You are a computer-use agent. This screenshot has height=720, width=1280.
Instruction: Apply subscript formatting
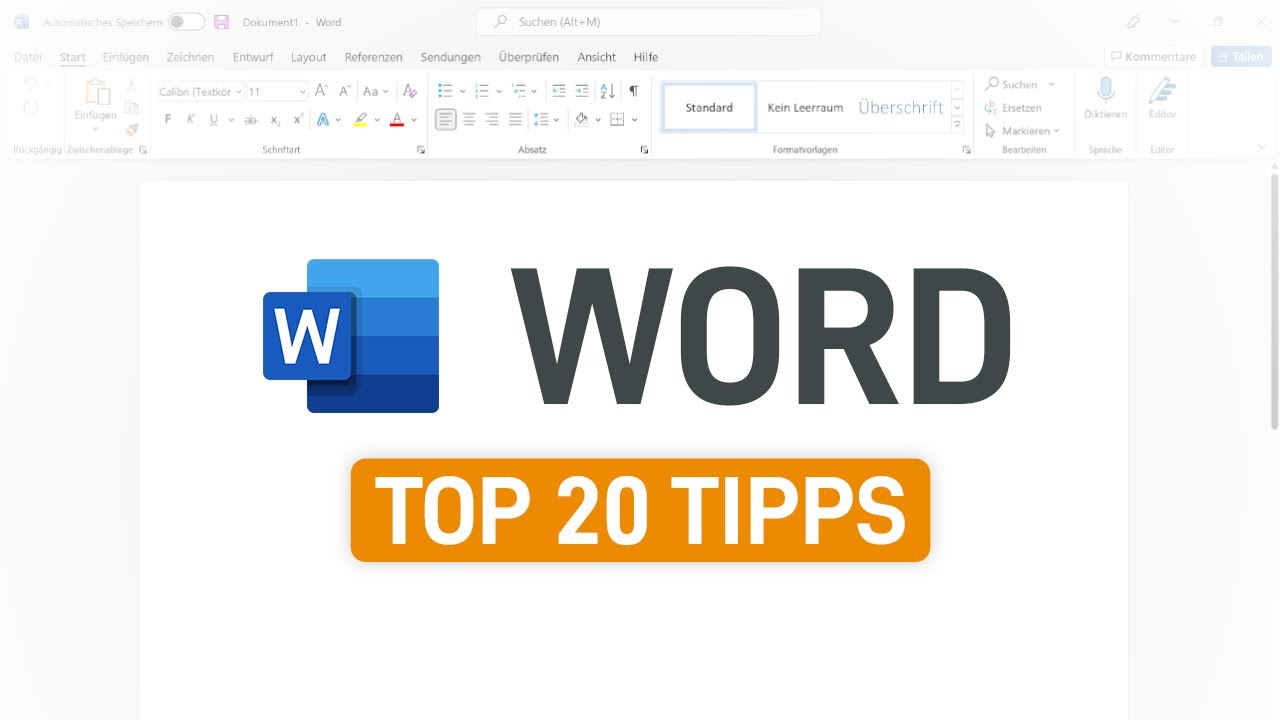[x=275, y=120]
